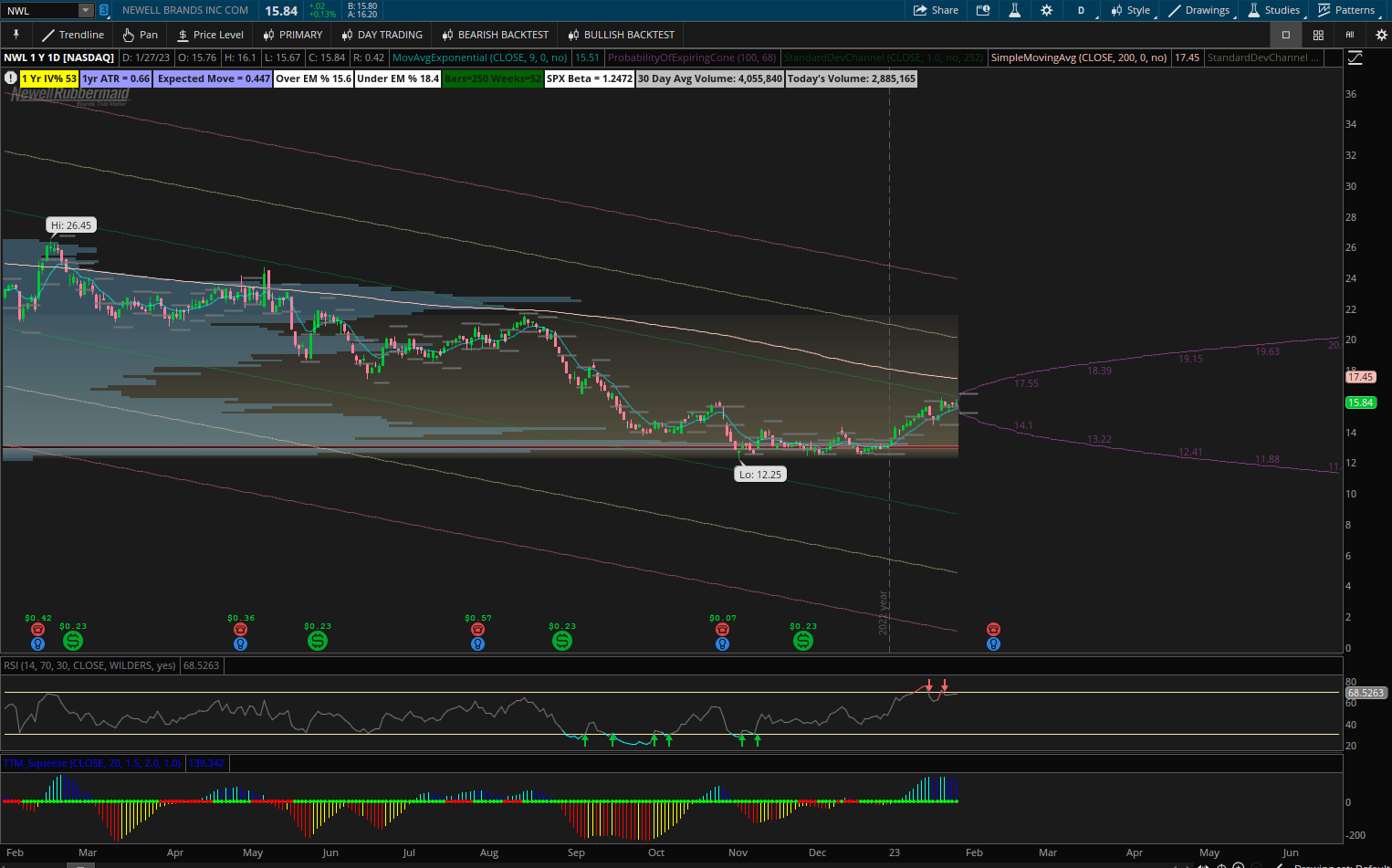This screenshot has height=868, width=1392.
Task: Toggle the single-chart square view icon
Action: (x=1284, y=35)
